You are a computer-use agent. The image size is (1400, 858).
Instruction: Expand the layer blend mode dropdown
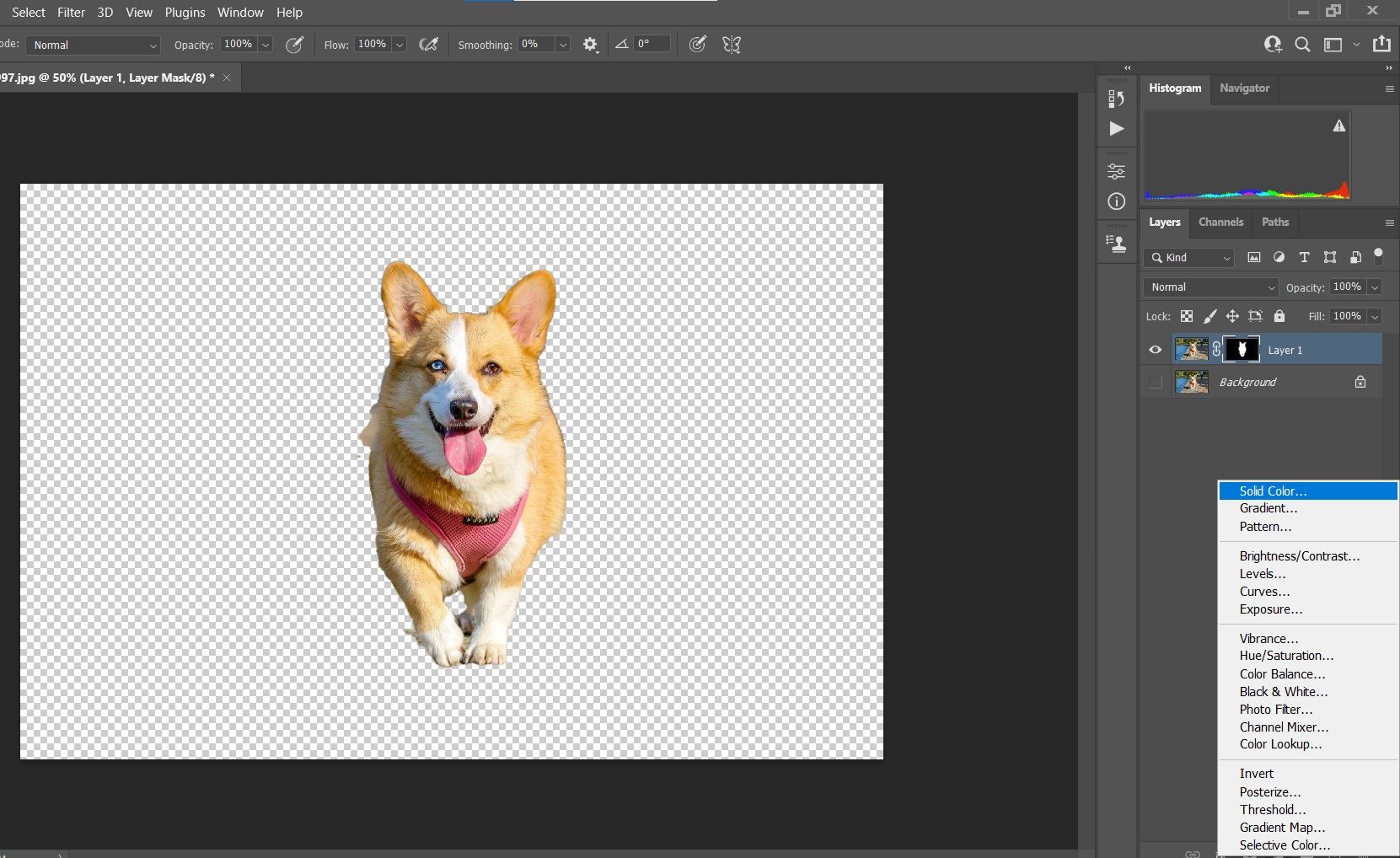[x=1210, y=287]
